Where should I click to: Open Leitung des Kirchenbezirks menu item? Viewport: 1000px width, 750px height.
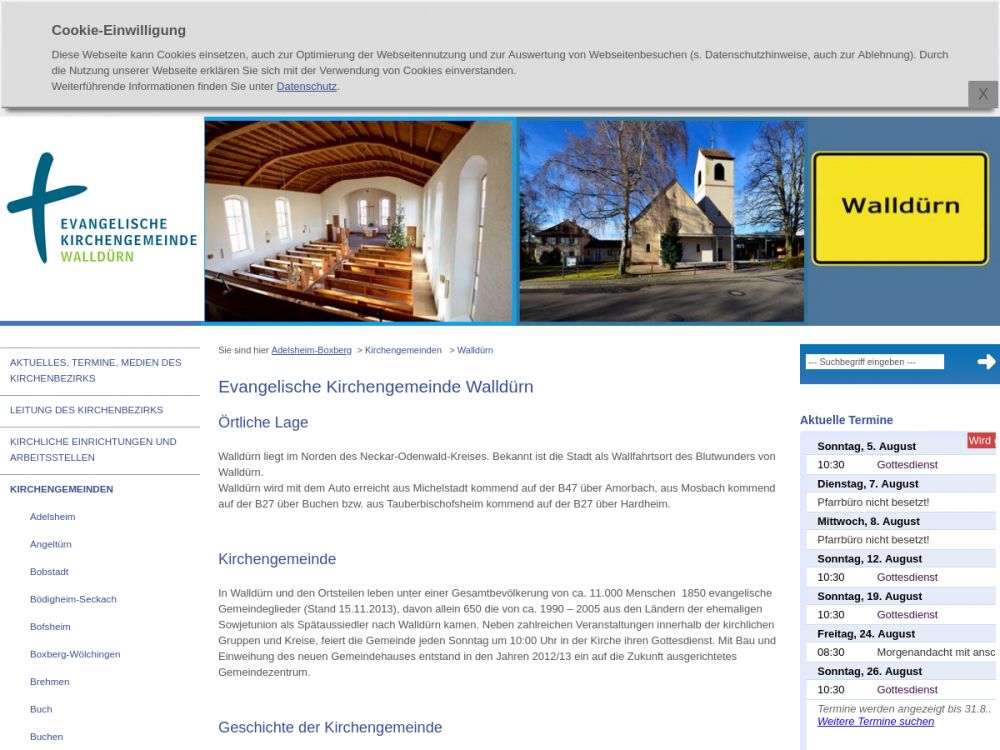coord(86,410)
